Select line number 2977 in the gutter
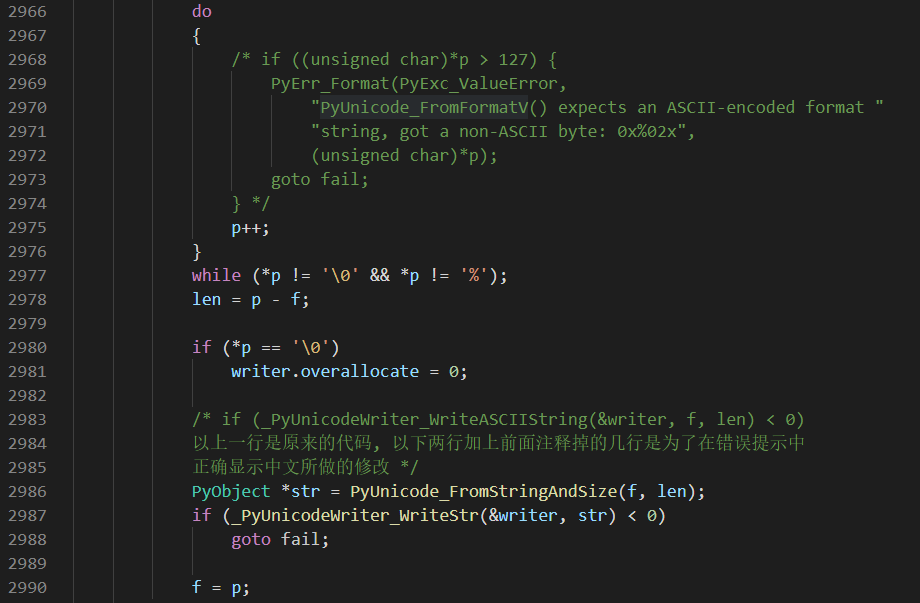920x603 pixels. click(28, 276)
